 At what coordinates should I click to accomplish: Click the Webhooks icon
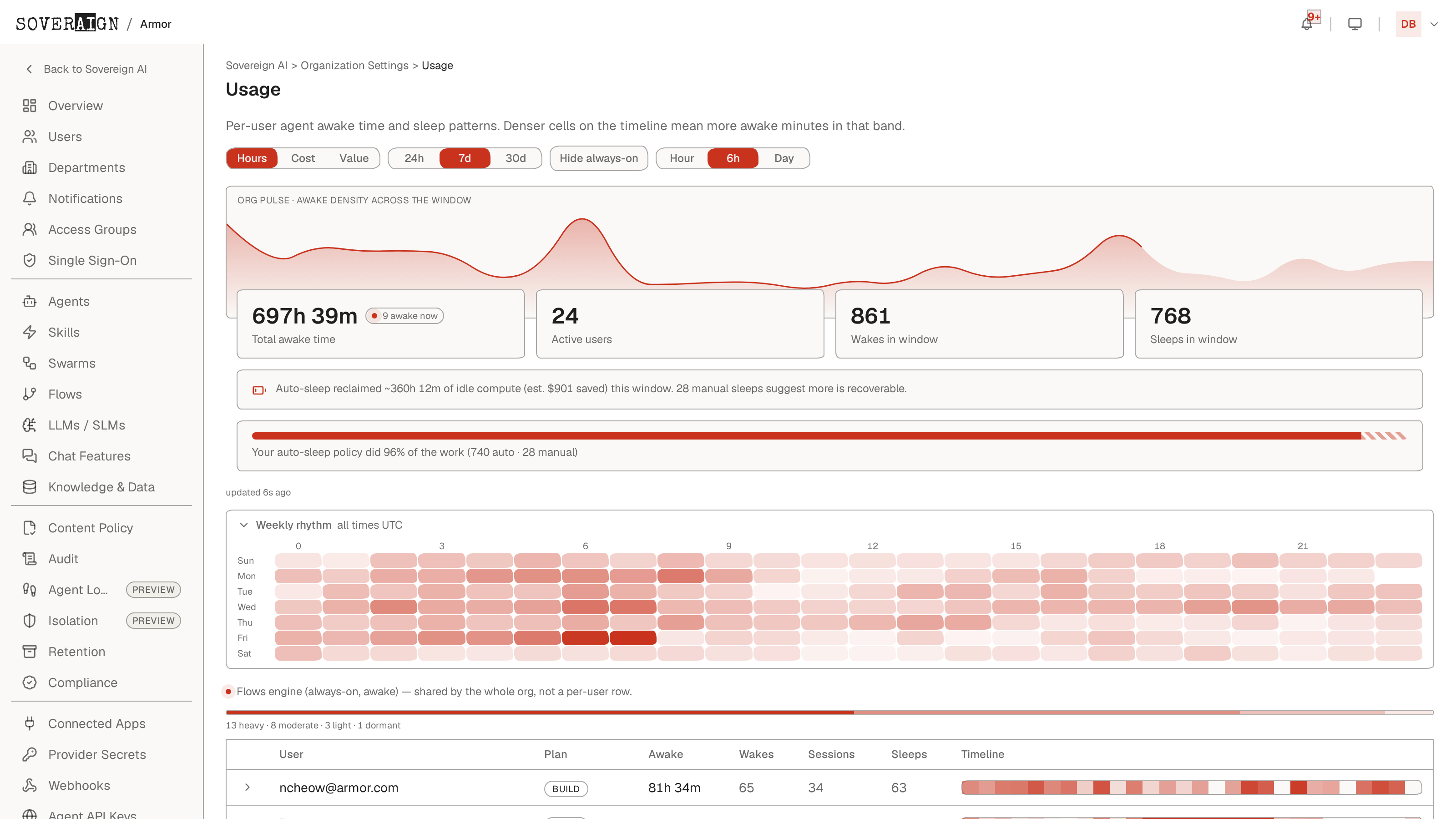click(30, 786)
